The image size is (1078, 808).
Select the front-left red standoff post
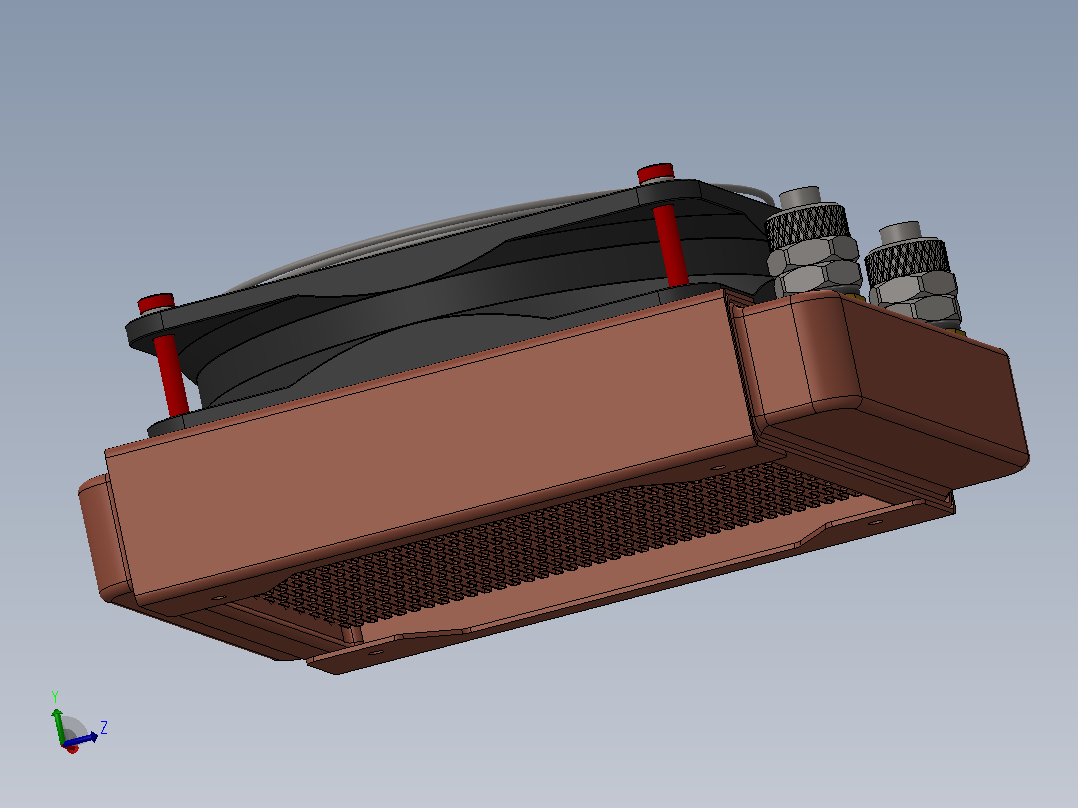(x=171, y=375)
